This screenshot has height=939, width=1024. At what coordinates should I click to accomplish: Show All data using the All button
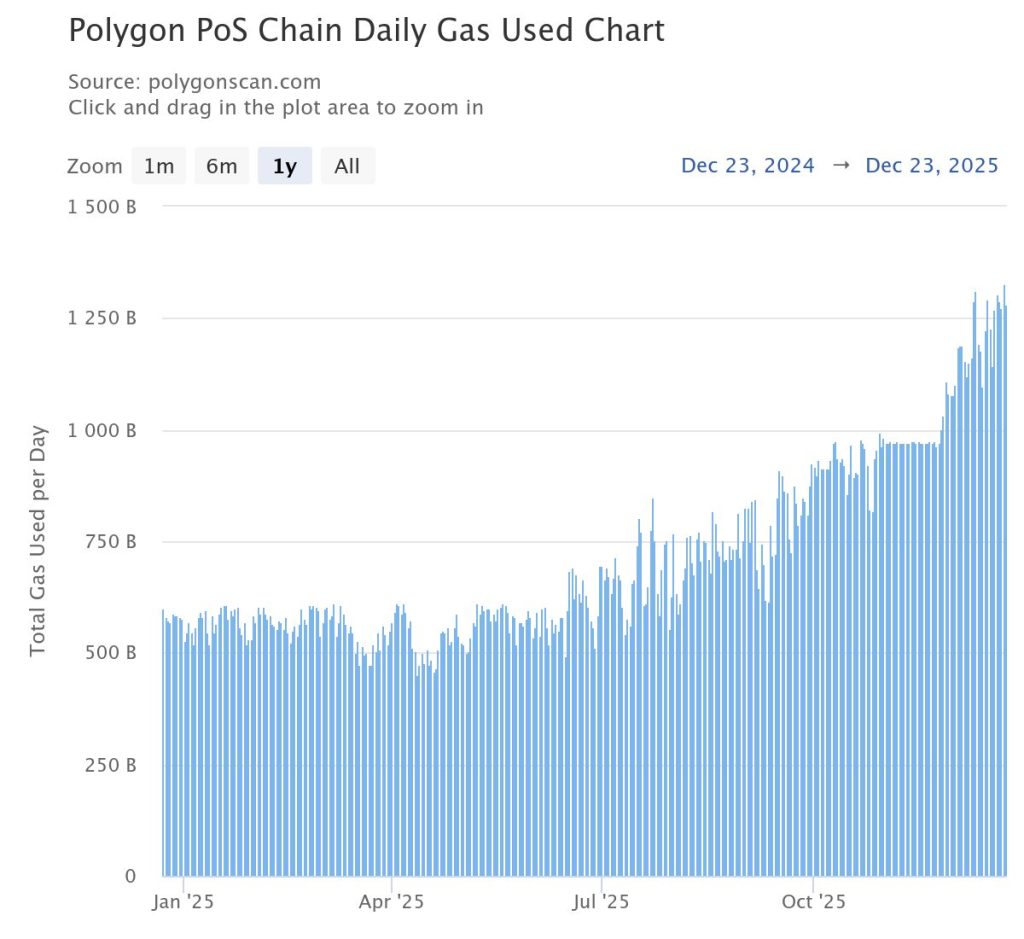(x=347, y=166)
